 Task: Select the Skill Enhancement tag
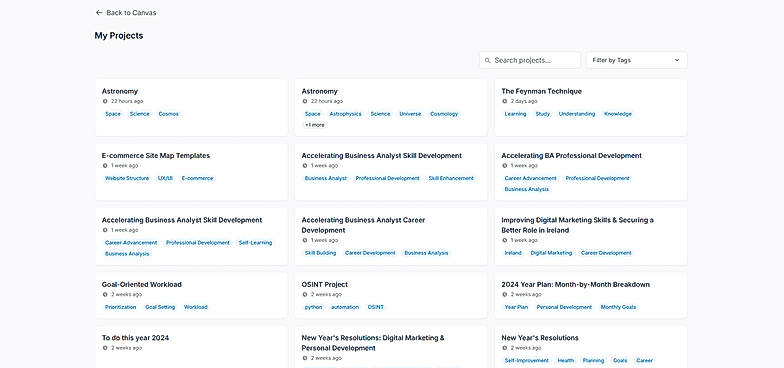451,178
